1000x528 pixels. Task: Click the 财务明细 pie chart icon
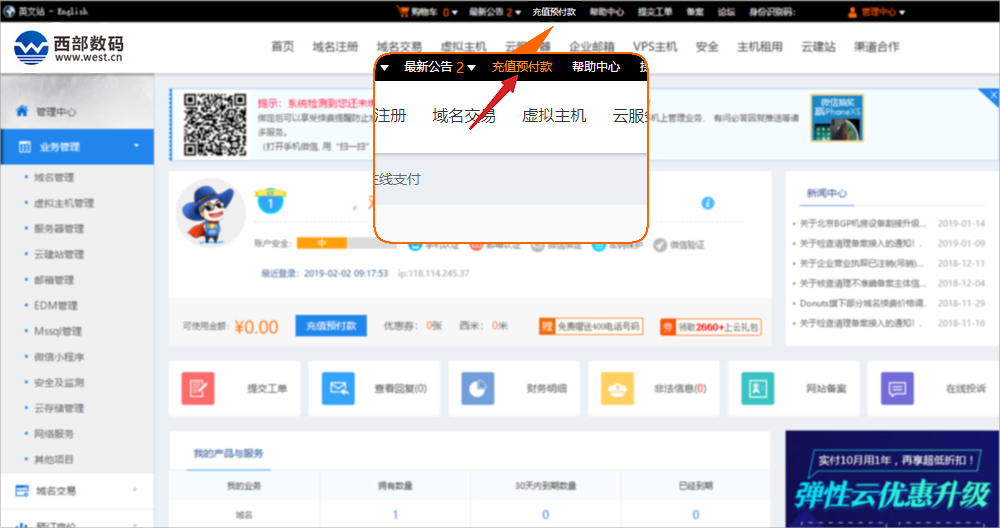(x=478, y=388)
